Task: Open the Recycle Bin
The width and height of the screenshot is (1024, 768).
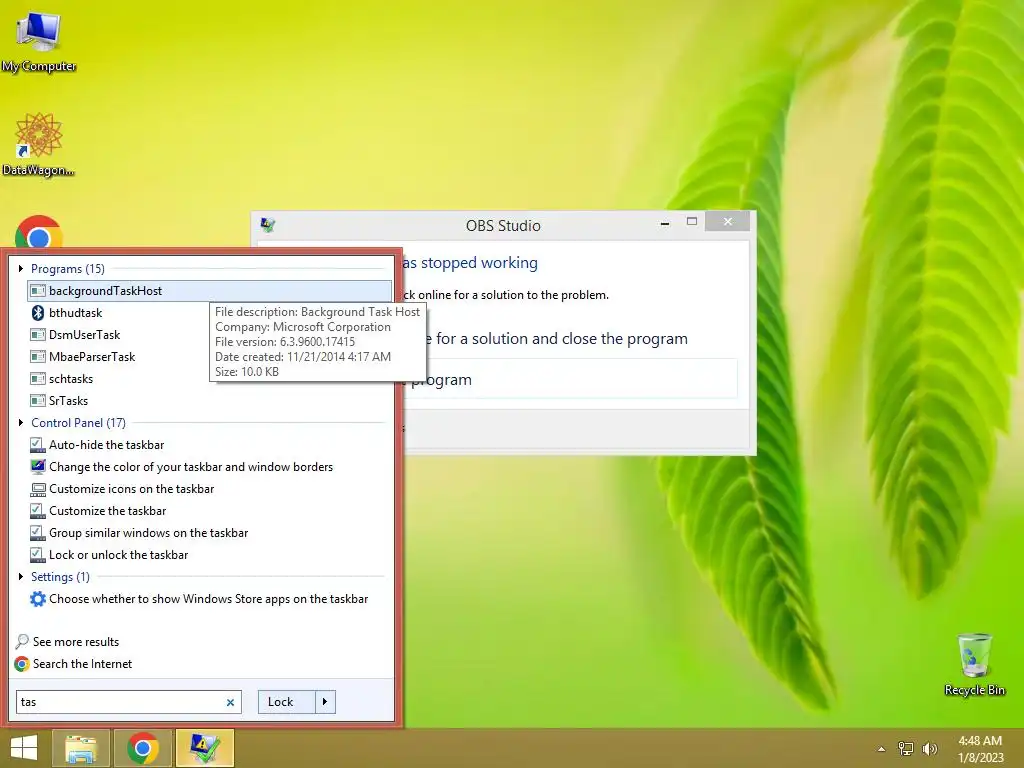Action: [974, 664]
